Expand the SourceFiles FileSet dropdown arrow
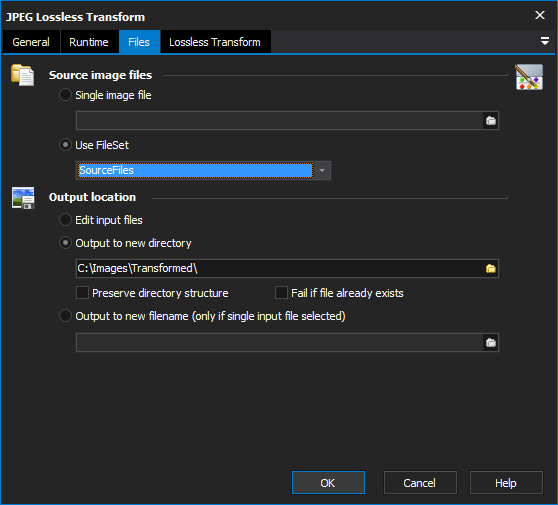This screenshot has height=505, width=558. [322, 170]
